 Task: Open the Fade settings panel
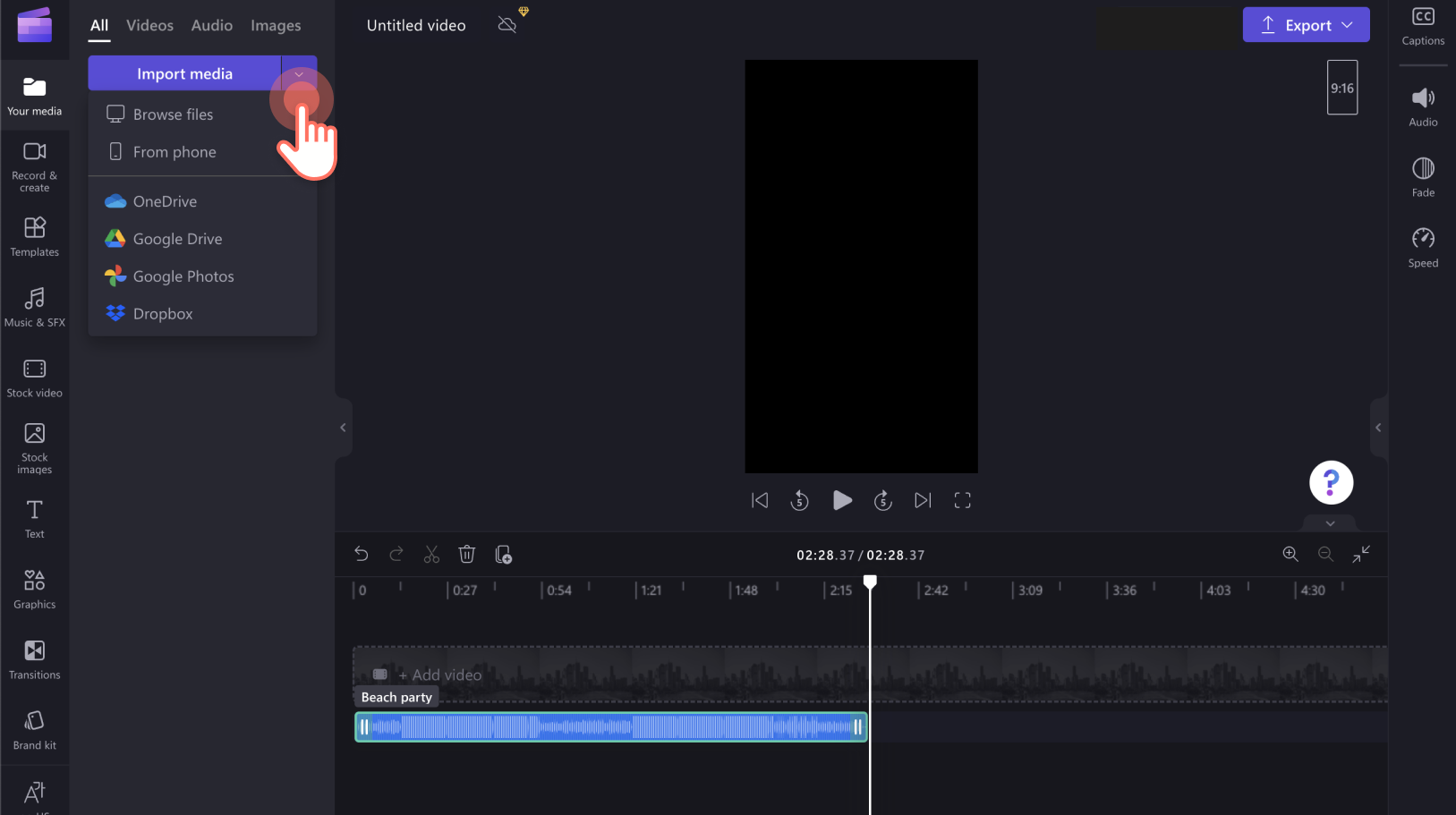[1423, 177]
